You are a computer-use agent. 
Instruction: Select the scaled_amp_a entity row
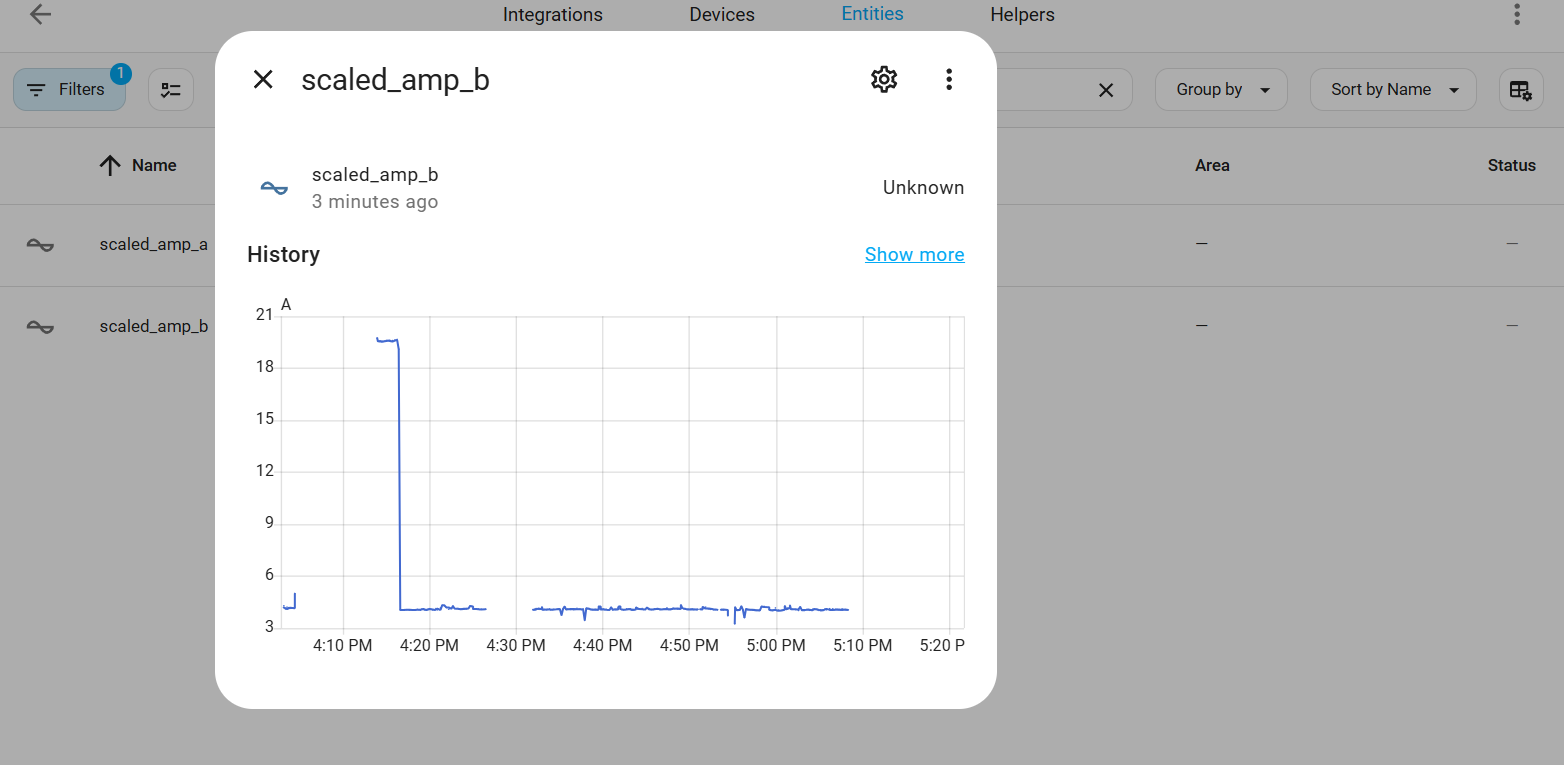click(153, 244)
